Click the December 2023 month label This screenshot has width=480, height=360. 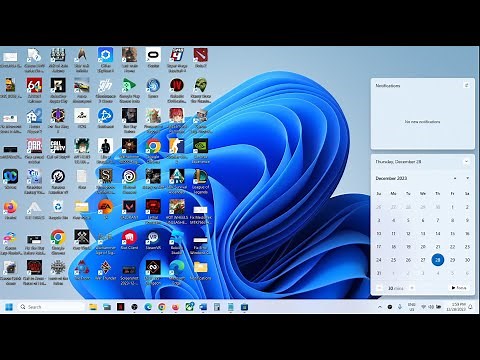[391, 178]
